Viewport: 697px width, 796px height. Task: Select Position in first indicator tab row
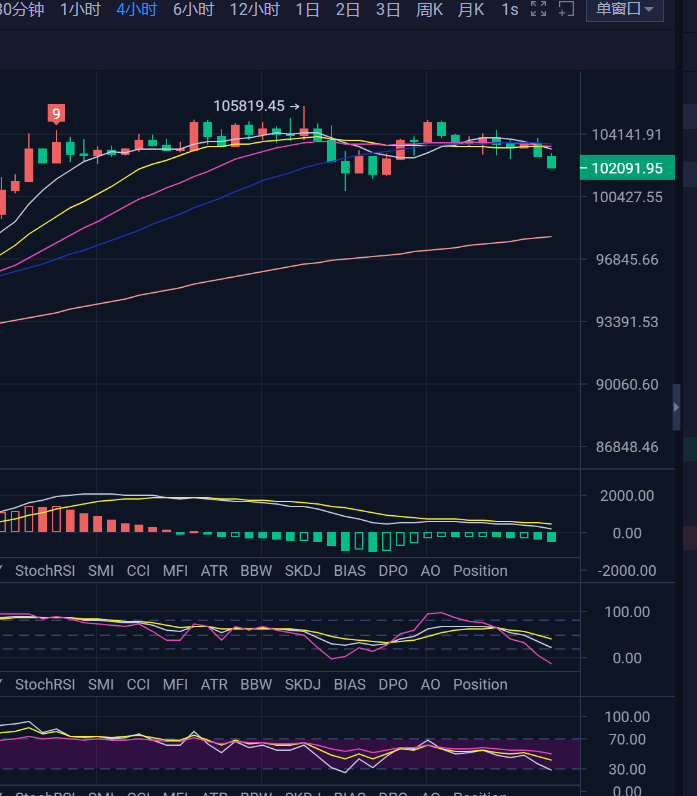(480, 571)
